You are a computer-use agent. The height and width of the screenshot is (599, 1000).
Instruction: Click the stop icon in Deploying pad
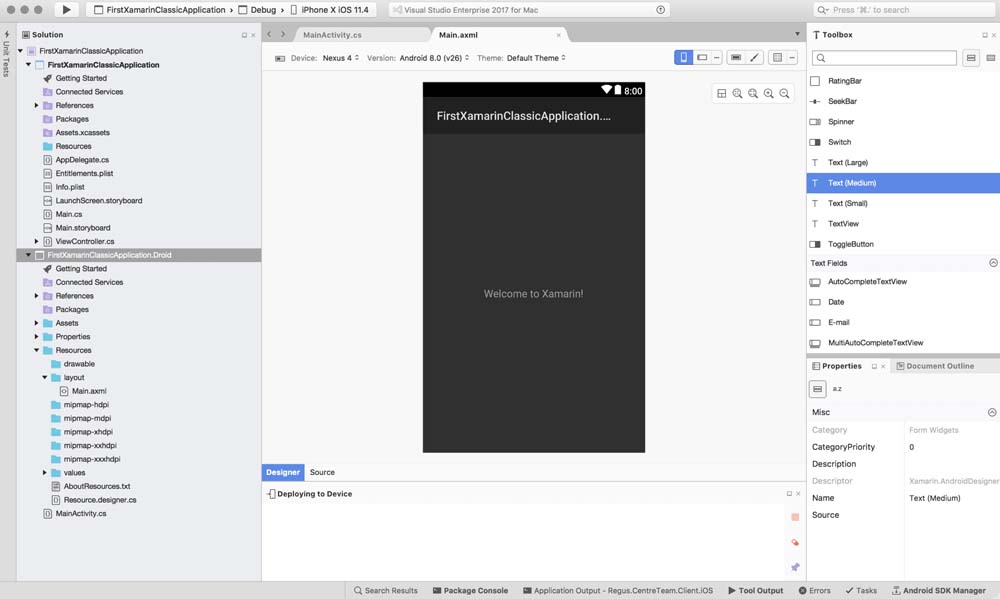tap(795, 517)
